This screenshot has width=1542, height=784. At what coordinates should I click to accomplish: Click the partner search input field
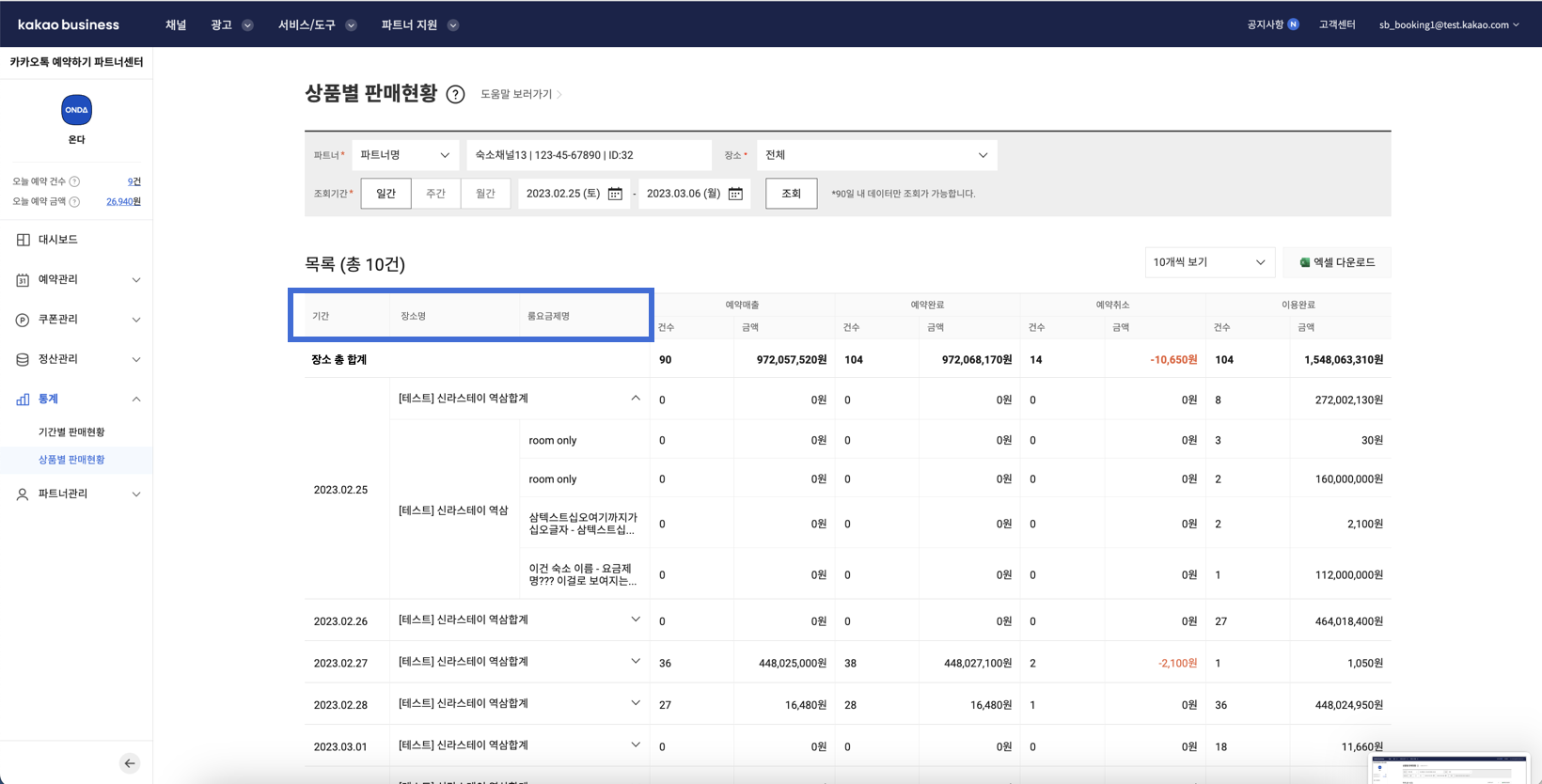pos(589,155)
